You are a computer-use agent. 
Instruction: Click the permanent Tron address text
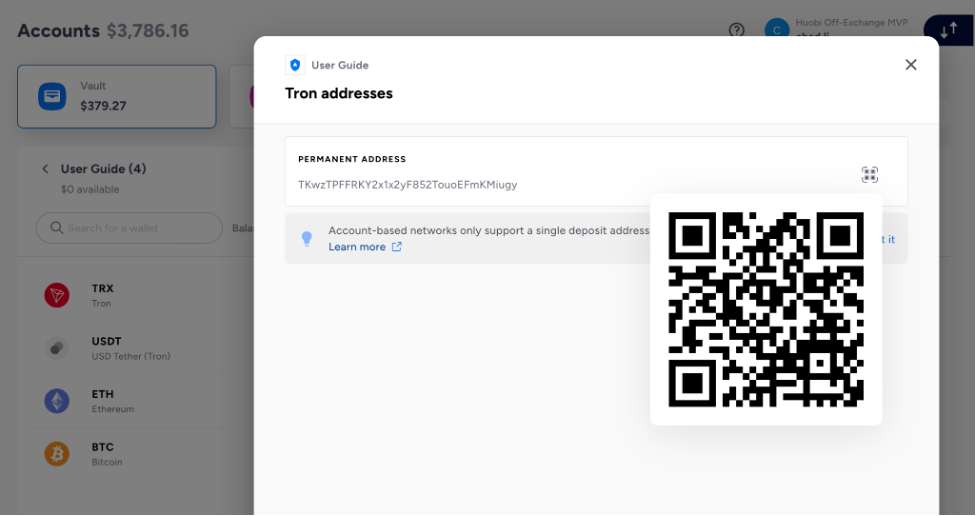(x=407, y=185)
